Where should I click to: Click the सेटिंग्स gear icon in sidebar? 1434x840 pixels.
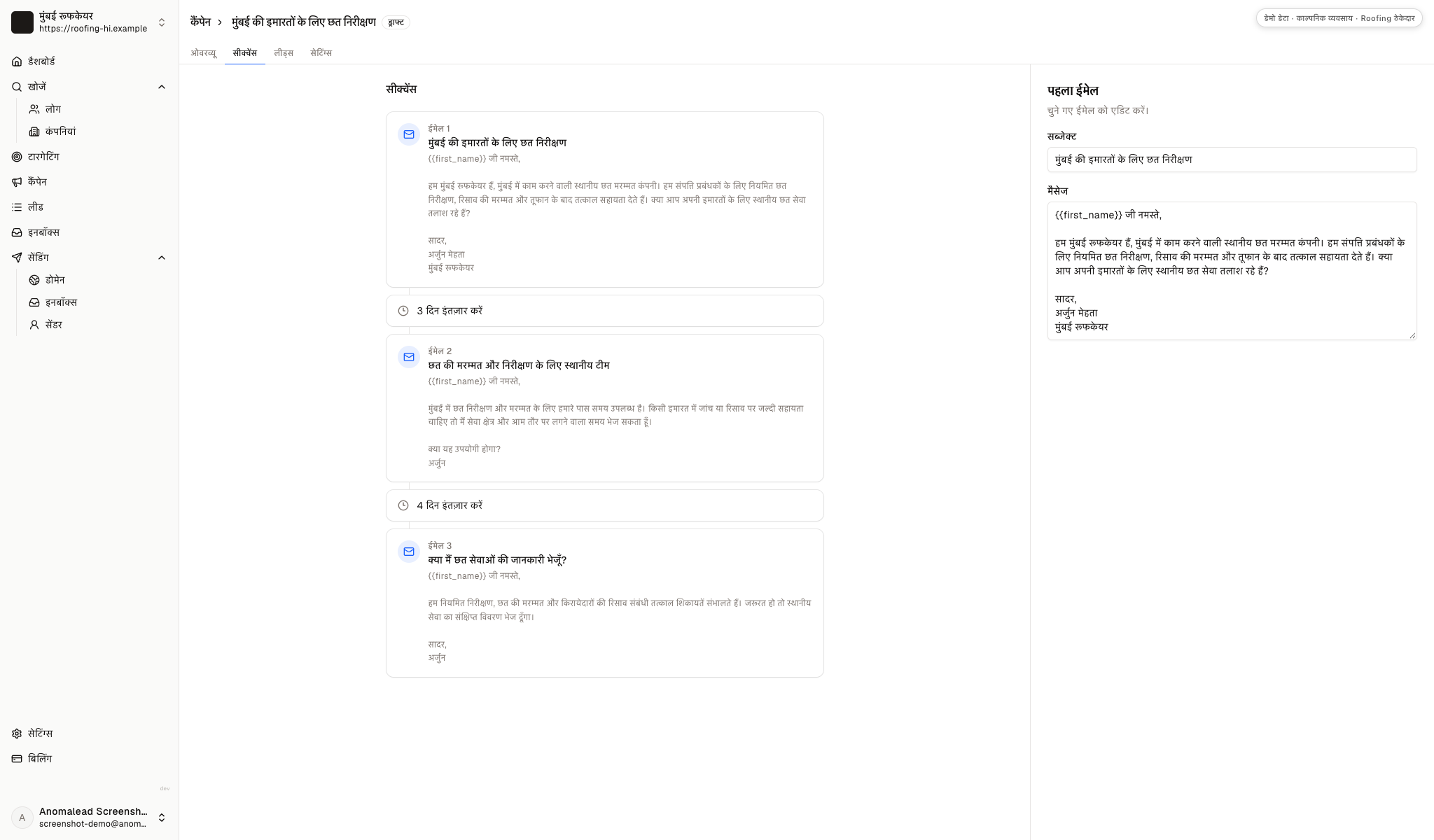(17, 734)
